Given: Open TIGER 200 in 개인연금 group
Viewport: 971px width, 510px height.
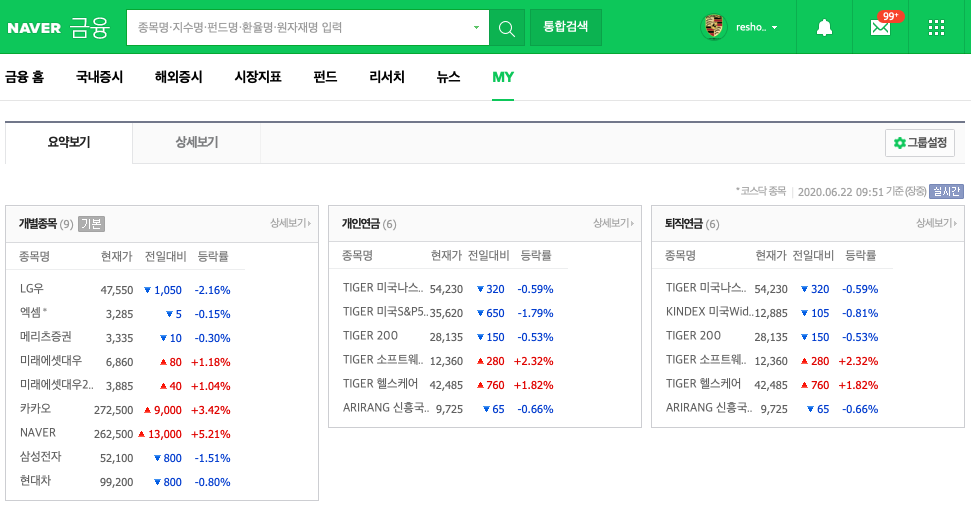Looking at the screenshot, I should 370,335.
